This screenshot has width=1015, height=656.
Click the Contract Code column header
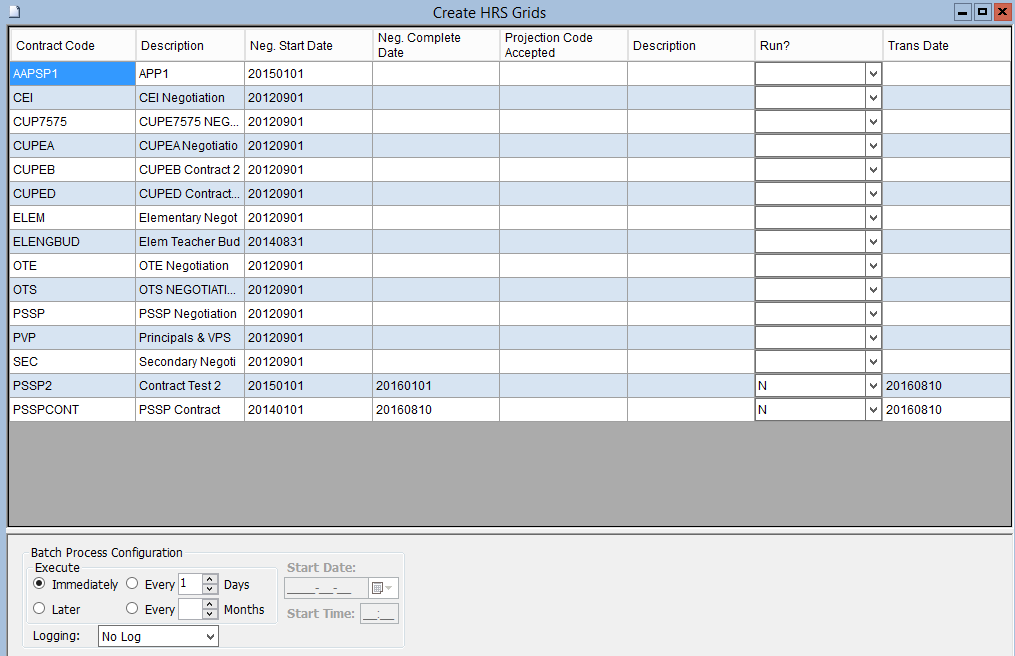(x=72, y=46)
